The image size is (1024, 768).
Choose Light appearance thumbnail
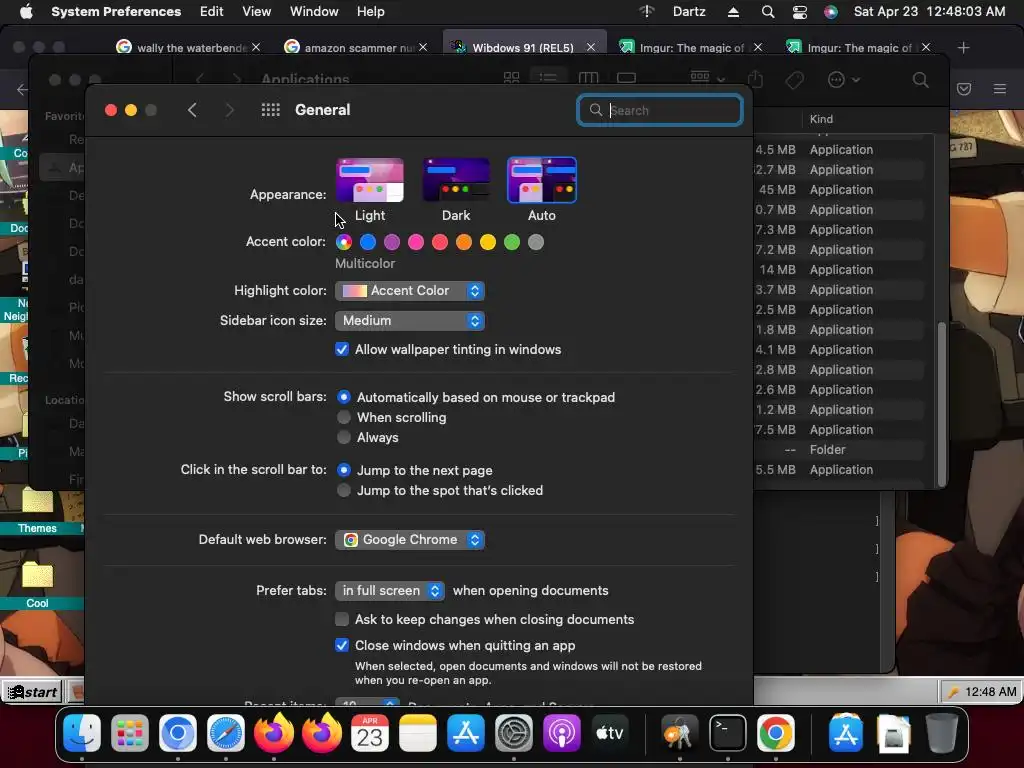370,180
